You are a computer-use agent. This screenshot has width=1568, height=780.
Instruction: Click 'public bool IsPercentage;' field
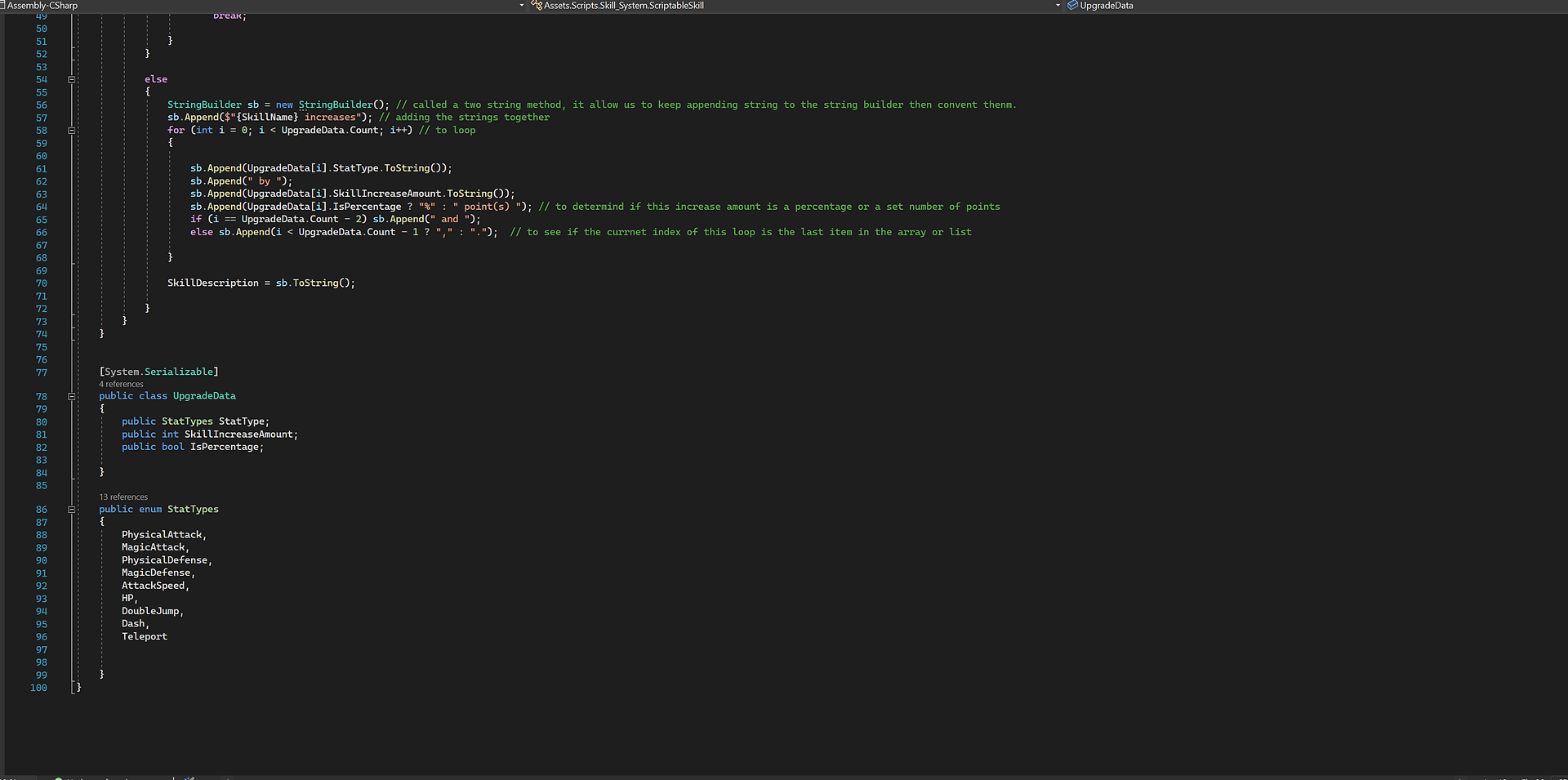pyautogui.click(x=193, y=447)
